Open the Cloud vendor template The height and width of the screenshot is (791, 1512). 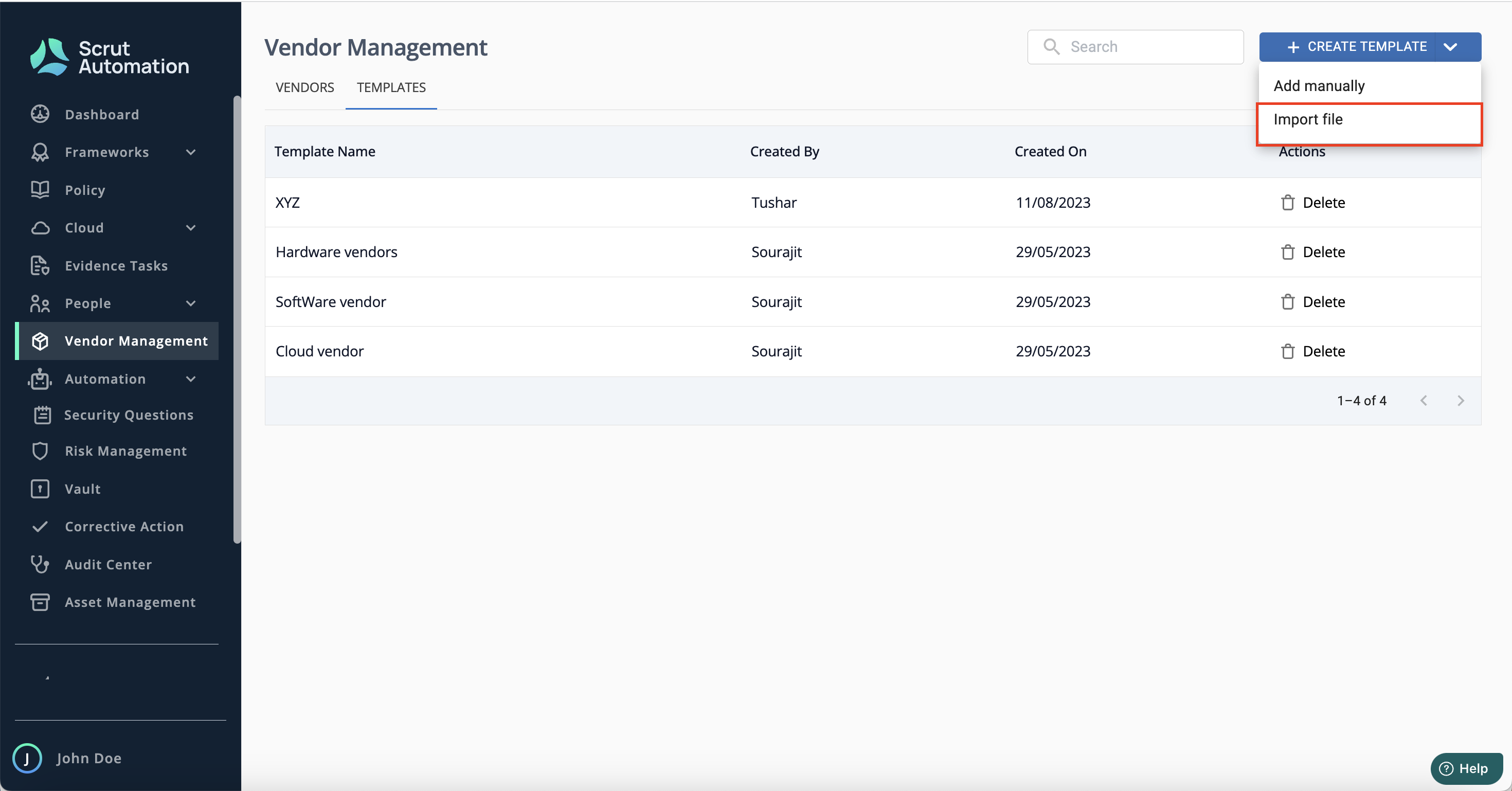click(319, 351)
